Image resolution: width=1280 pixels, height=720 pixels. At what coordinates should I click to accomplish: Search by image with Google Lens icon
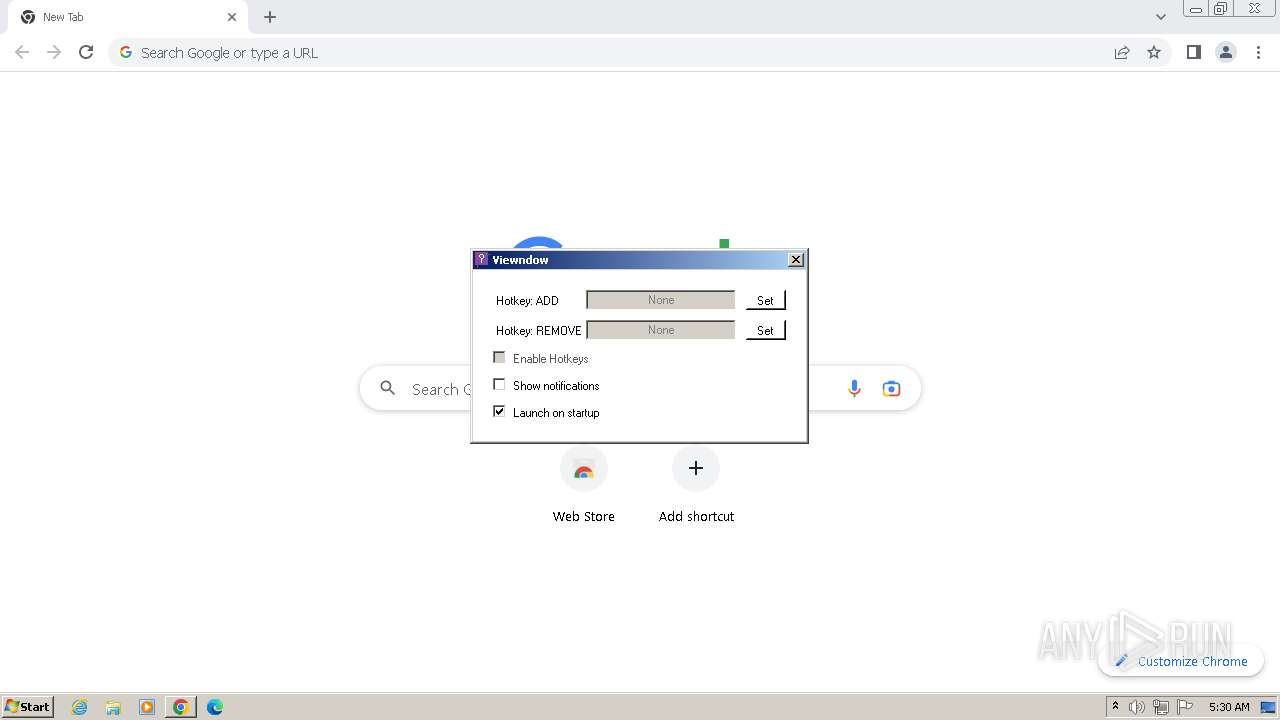pyautogui.click(x=892, y=389)
